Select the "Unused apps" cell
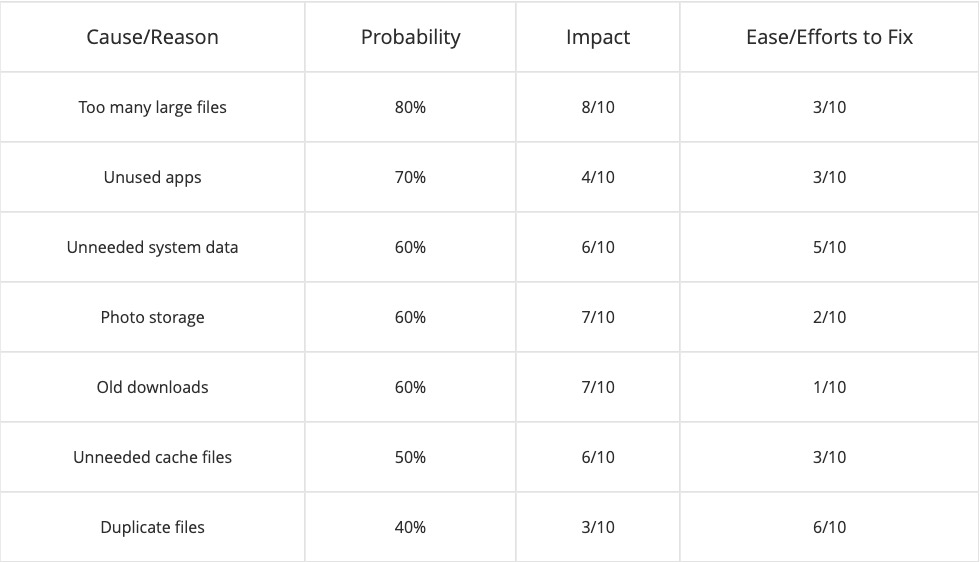Screen dimensions: 980x562 (152, 177)
